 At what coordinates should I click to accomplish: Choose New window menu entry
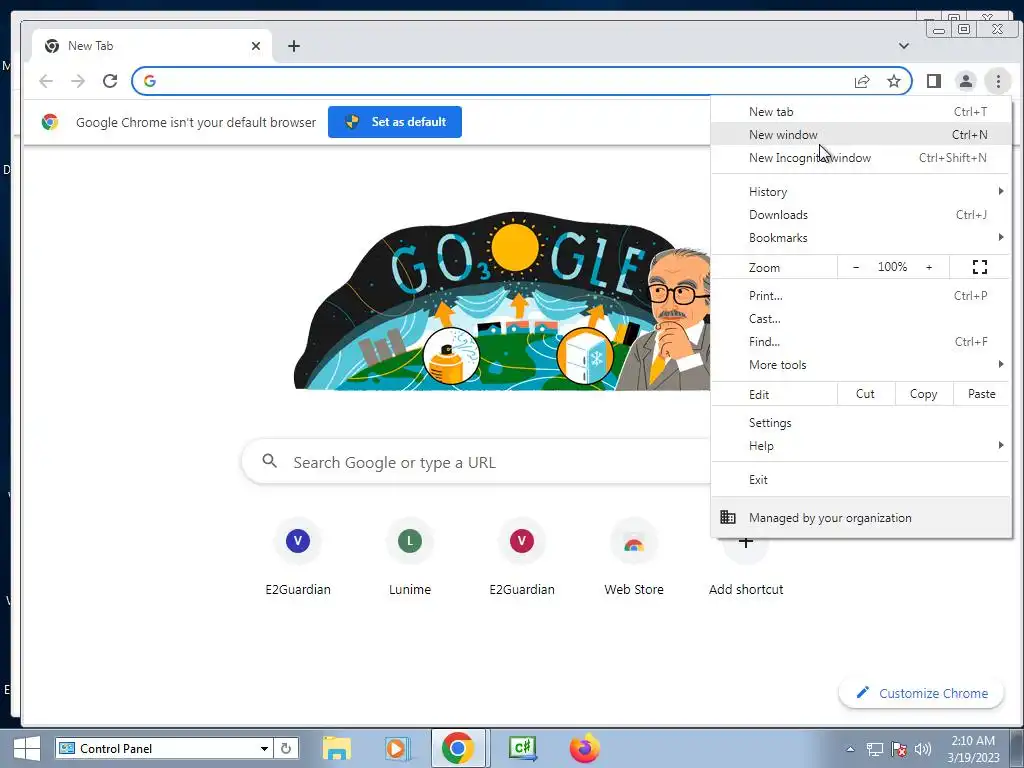point(861,135)
